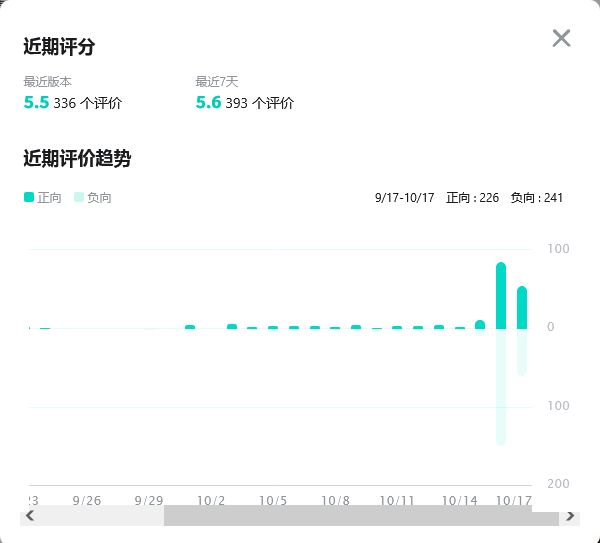The width and height of the screenshot is (600, 543).
Task: Click the chart scrollbar right arrow
Action: (x=570, y=516)
